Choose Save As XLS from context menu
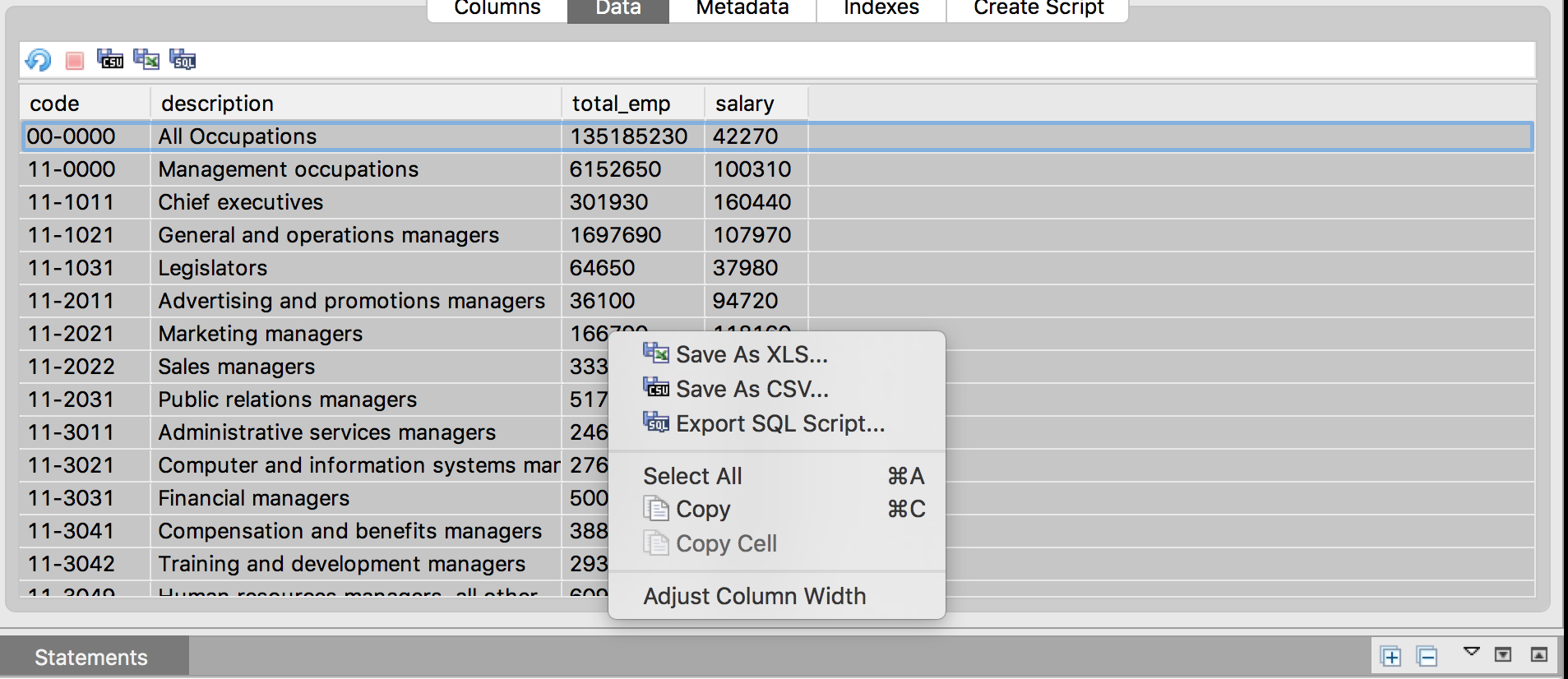 (x=751, y=354)
